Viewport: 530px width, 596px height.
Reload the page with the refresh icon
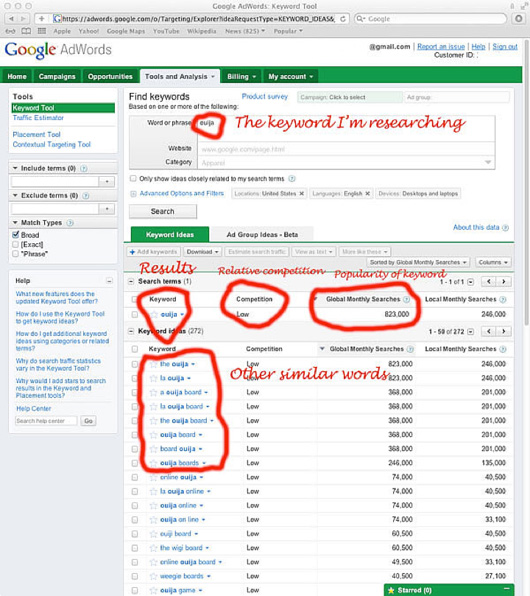[343, 19]
